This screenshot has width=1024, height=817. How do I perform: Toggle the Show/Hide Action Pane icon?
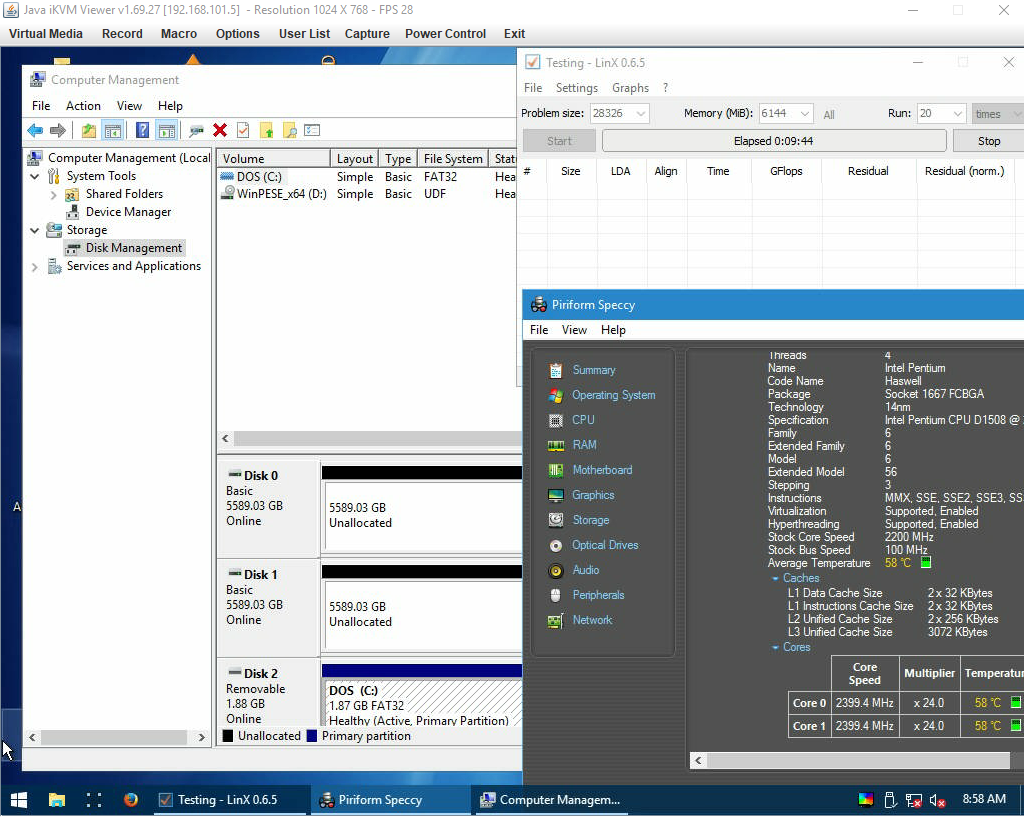[167, 131]
